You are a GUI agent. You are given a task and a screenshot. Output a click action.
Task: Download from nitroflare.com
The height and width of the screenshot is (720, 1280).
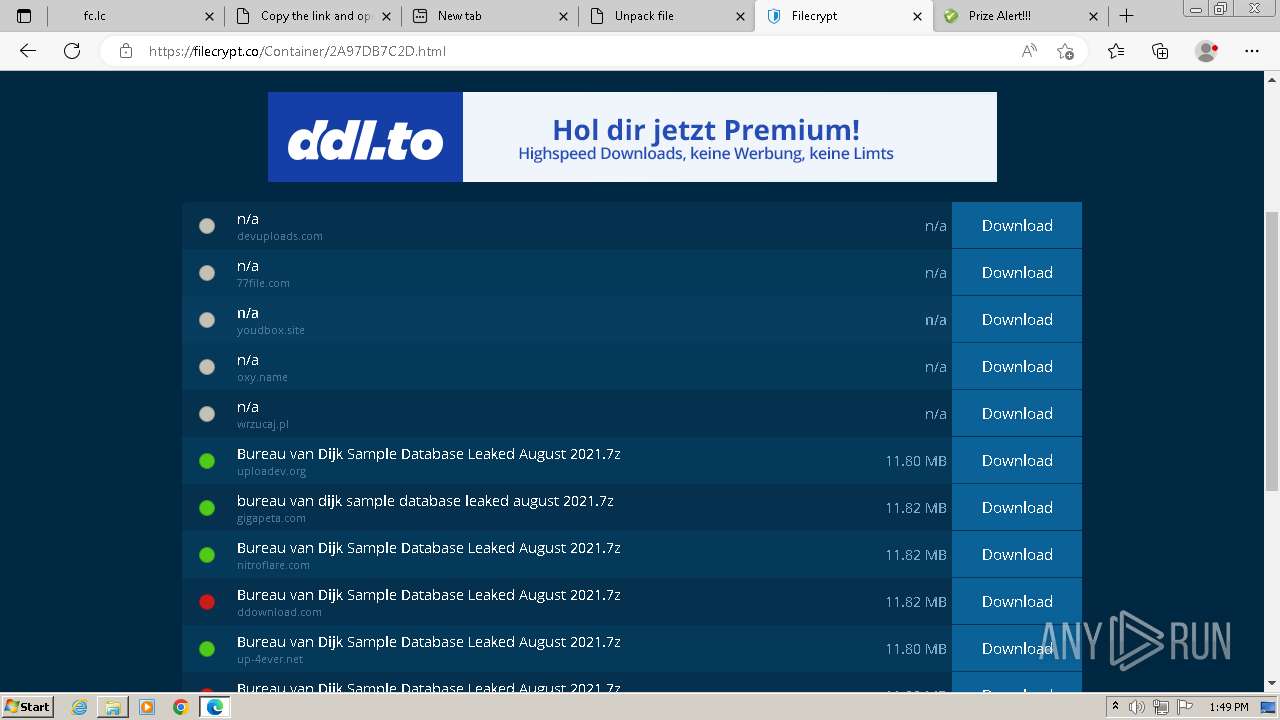click(1017, 554)
